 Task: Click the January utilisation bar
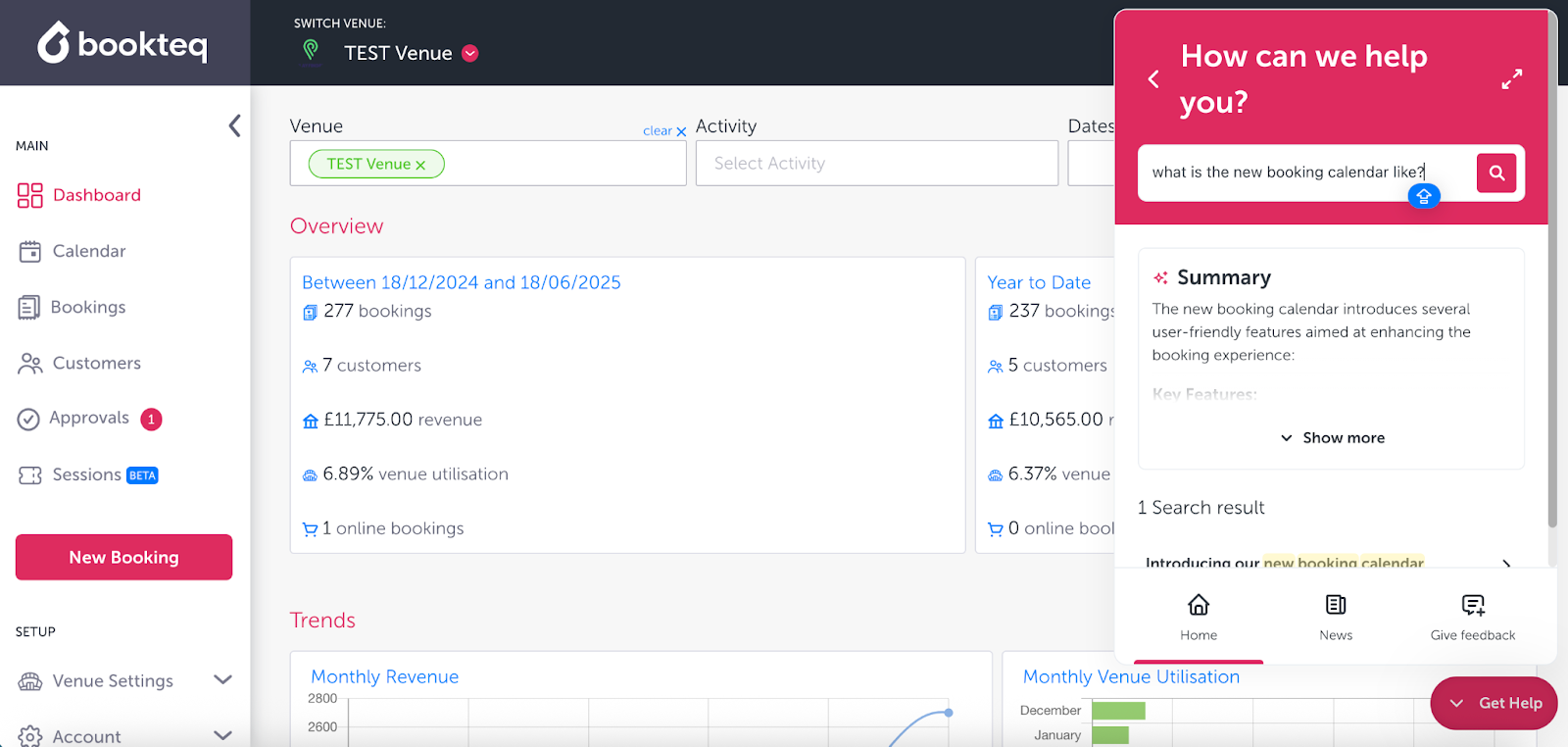click(x=1110, y=735)
